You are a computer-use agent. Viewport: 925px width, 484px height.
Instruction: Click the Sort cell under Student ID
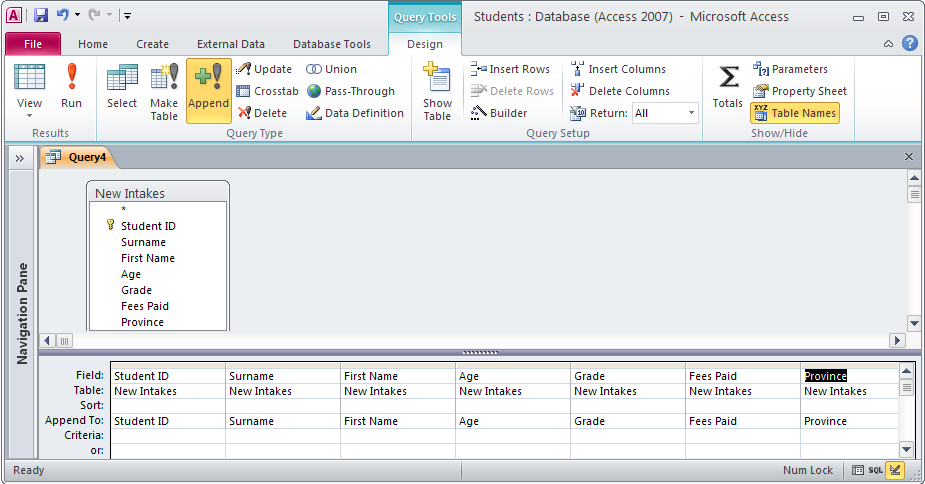168,405
